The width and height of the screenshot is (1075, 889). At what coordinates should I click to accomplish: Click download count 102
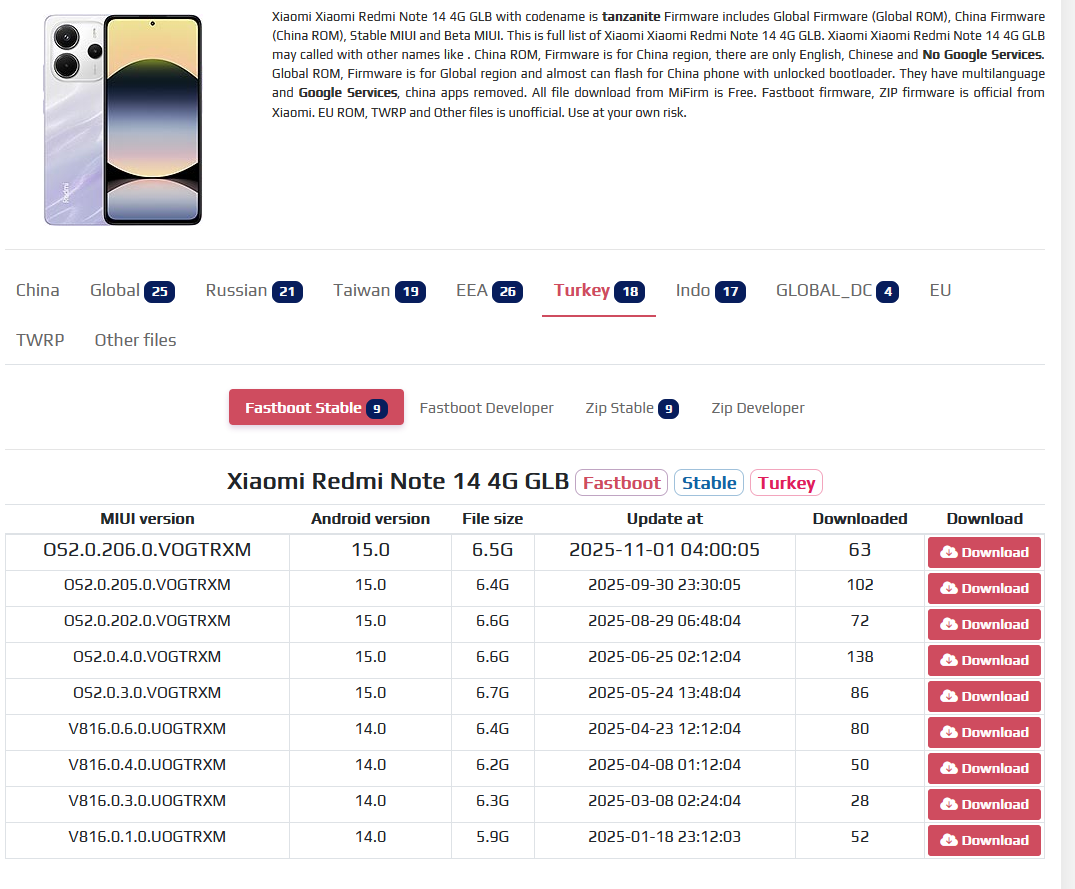[860, 585]
